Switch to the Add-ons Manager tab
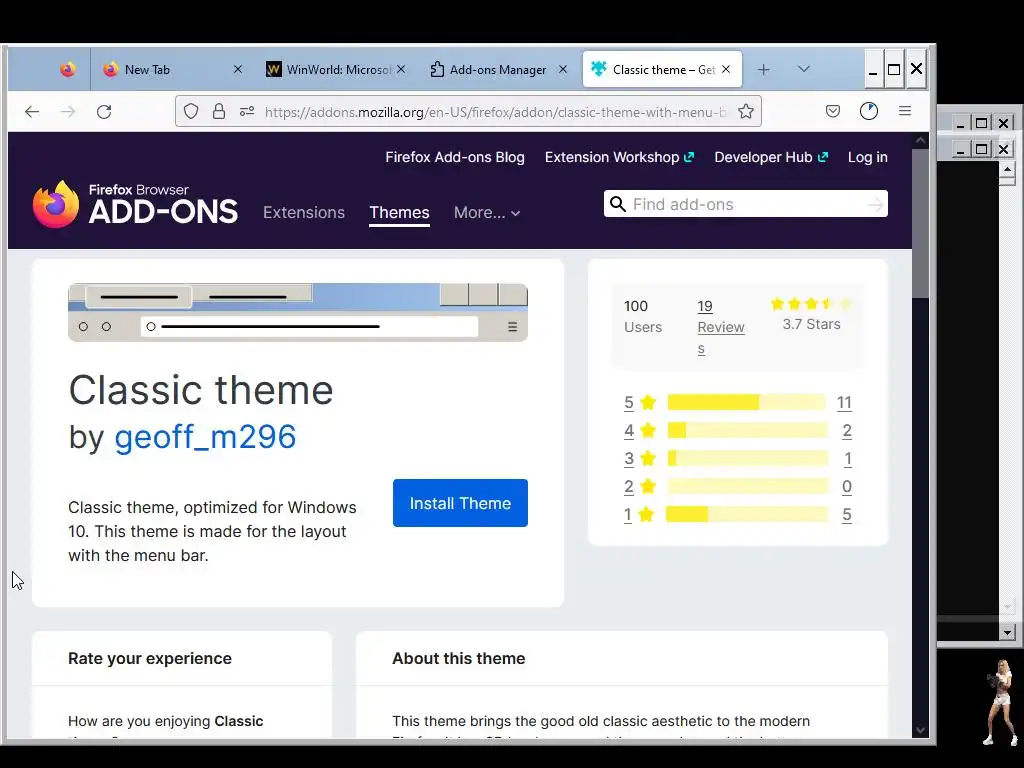The height and width of the screenshot is (768, 1024). click(498, 69)
